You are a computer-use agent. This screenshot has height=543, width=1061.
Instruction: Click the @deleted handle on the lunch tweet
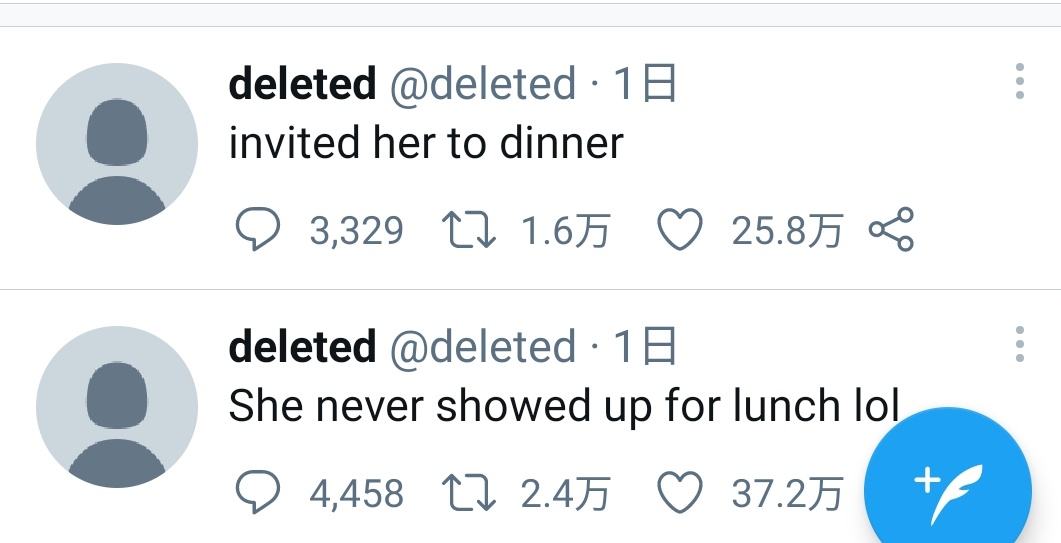click(x=482, y=347)
